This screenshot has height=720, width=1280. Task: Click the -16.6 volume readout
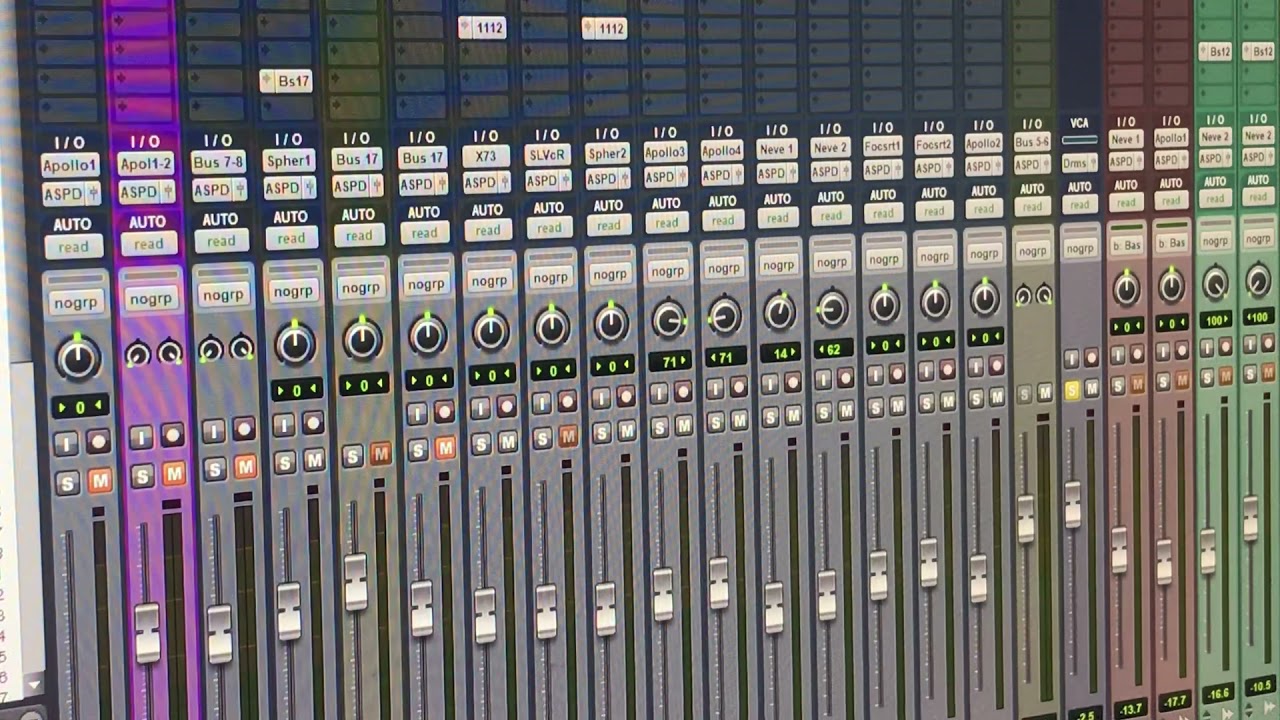coord(1217,693)
